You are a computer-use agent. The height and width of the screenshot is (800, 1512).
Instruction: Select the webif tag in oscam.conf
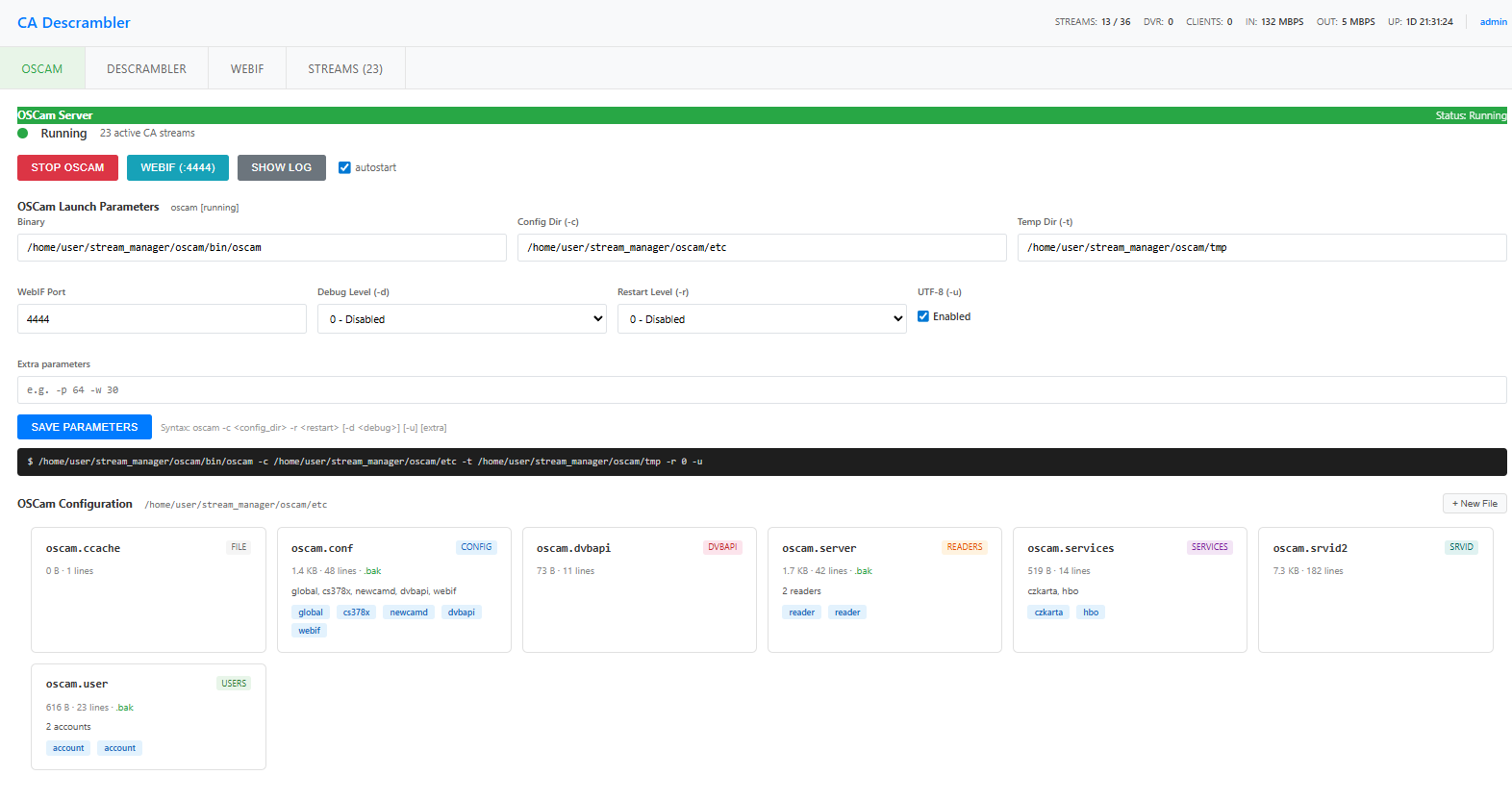(x=309, y=631)
